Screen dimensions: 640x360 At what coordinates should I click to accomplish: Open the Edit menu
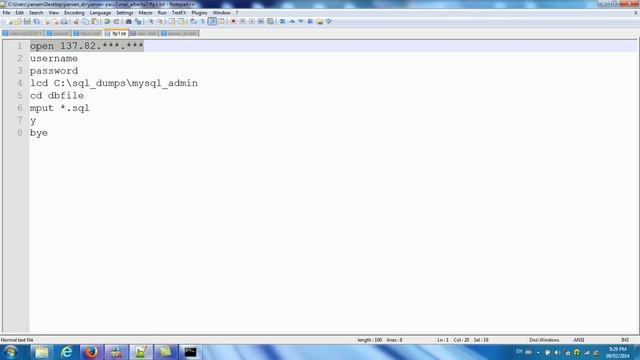[x=19, y=13]
